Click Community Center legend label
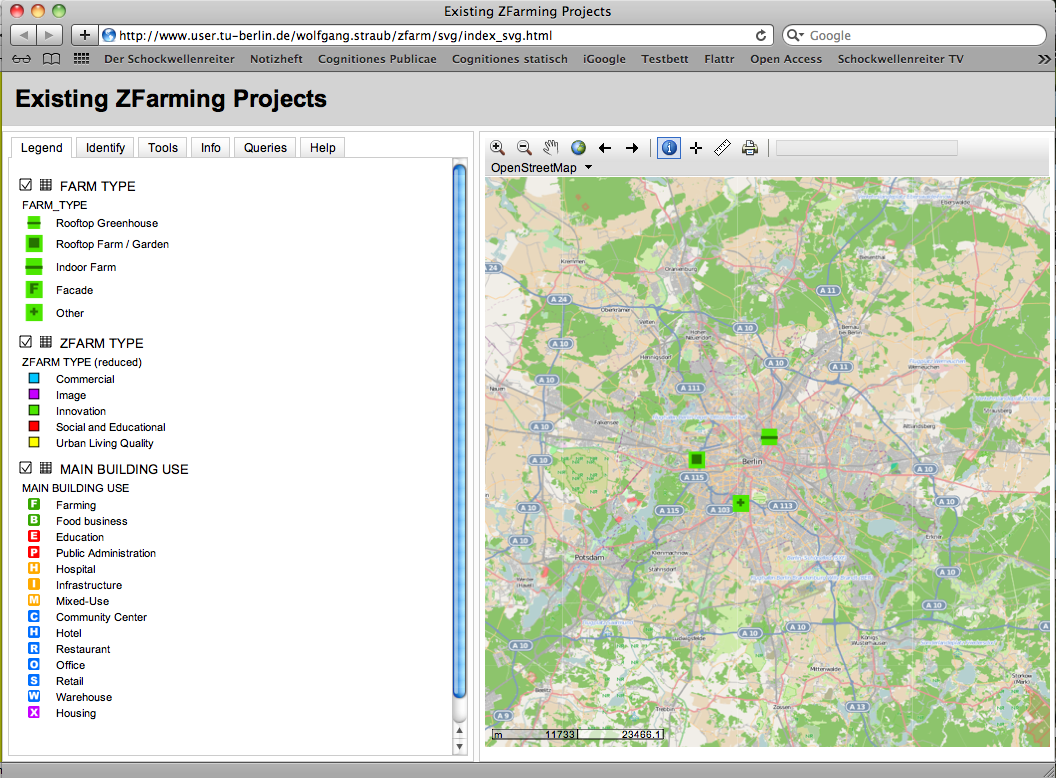1056x778 pixels. [101, 617]
